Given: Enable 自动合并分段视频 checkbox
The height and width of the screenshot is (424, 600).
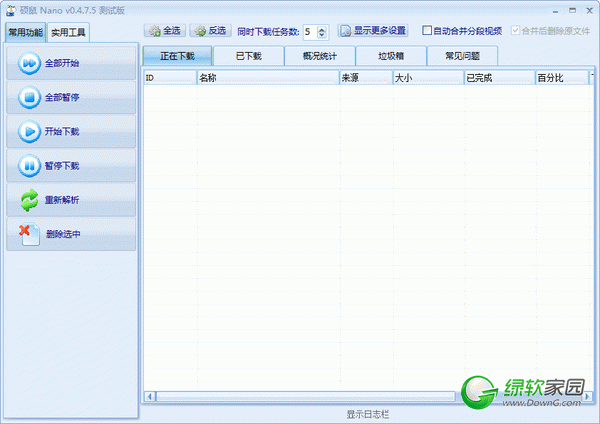Looking at the screenshot, I should tap(427, 30).
